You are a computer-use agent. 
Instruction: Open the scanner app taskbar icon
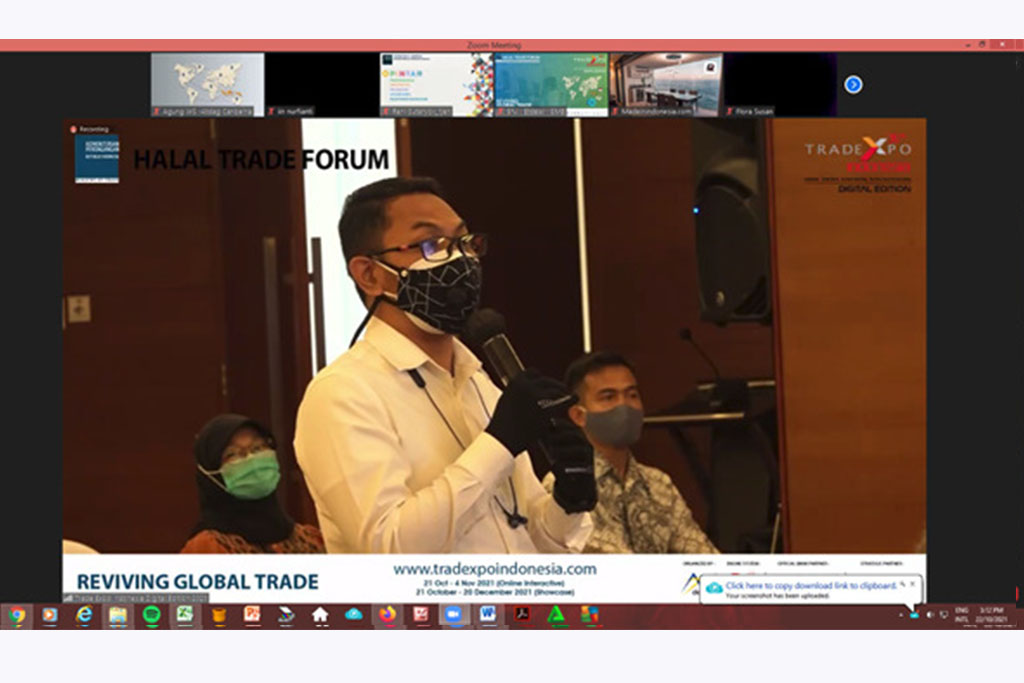tap(286, 615)
